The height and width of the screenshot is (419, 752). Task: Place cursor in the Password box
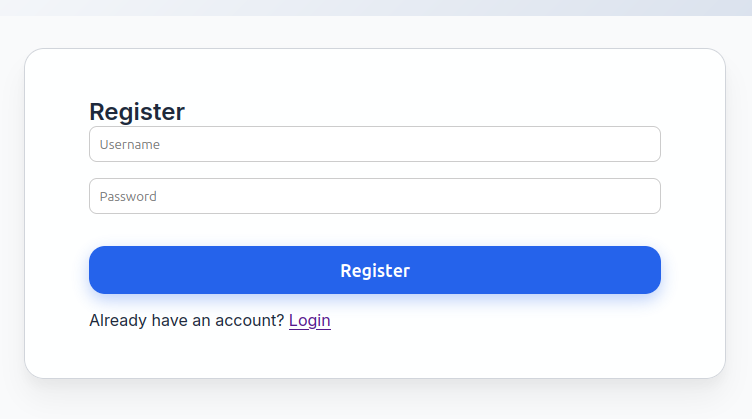[x=374, y=196]
